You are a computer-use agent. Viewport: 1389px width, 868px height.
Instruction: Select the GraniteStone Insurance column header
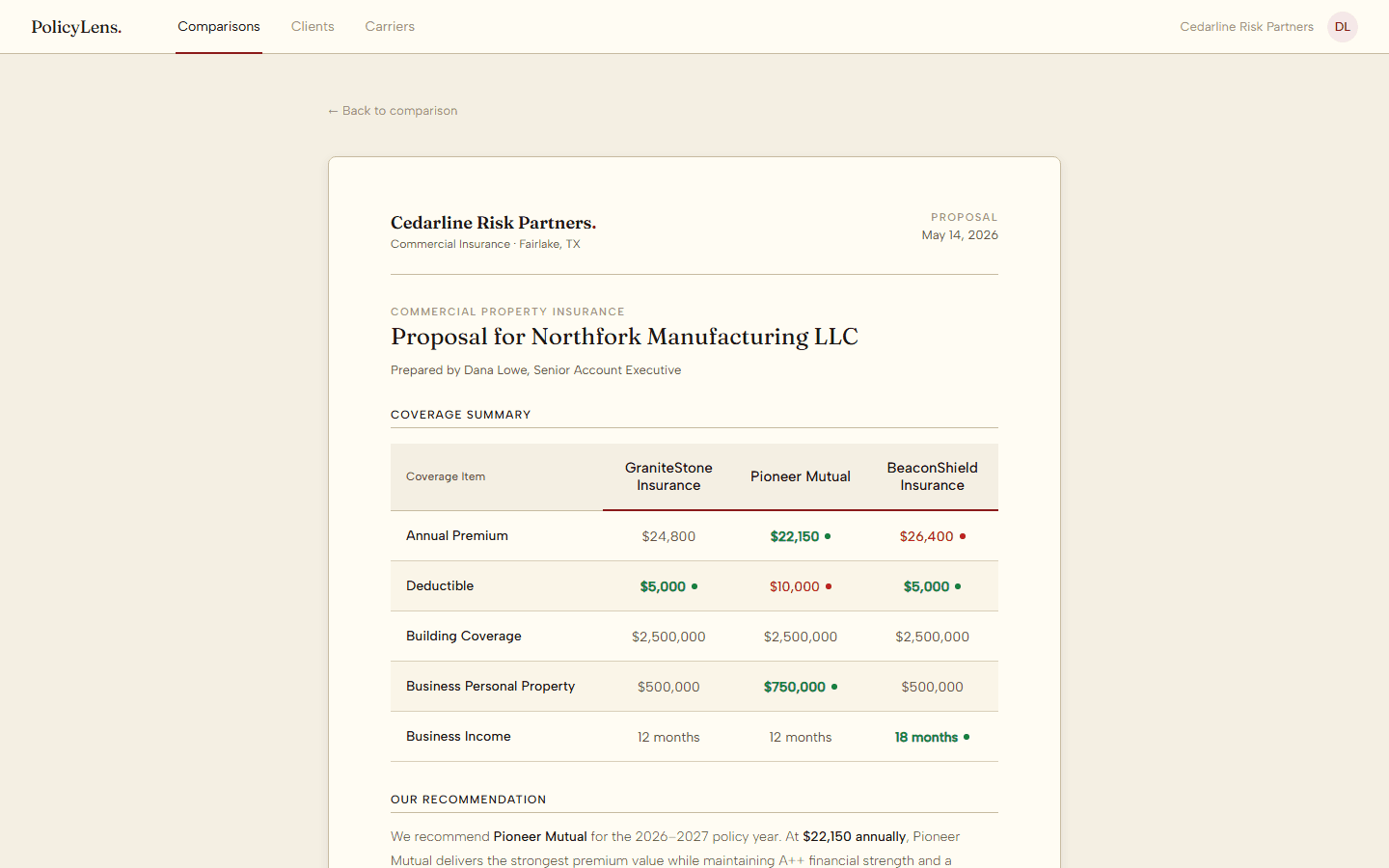click(668, 476)
